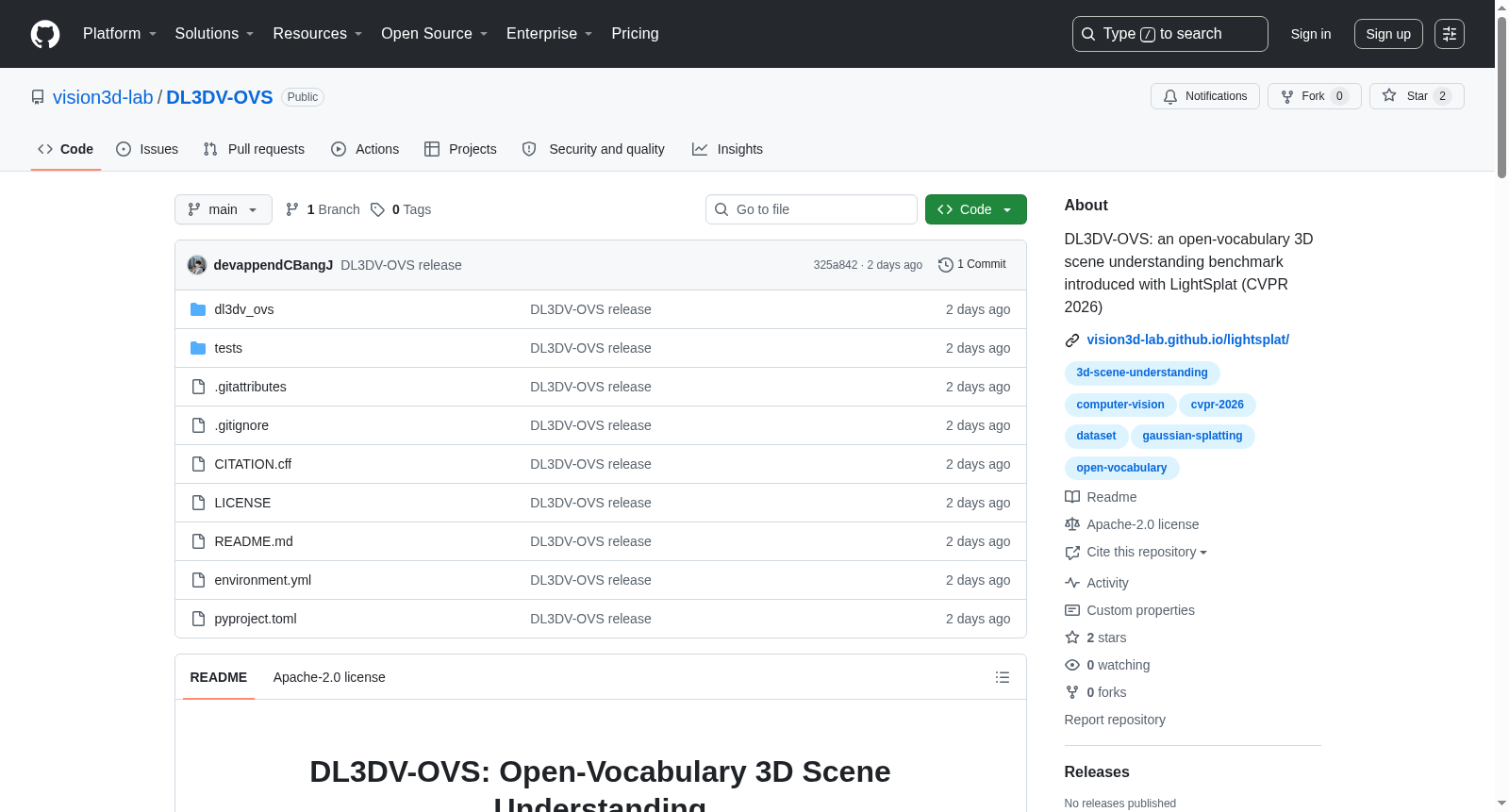
Task: Click the .gitignore file icon
Action: 198,425
